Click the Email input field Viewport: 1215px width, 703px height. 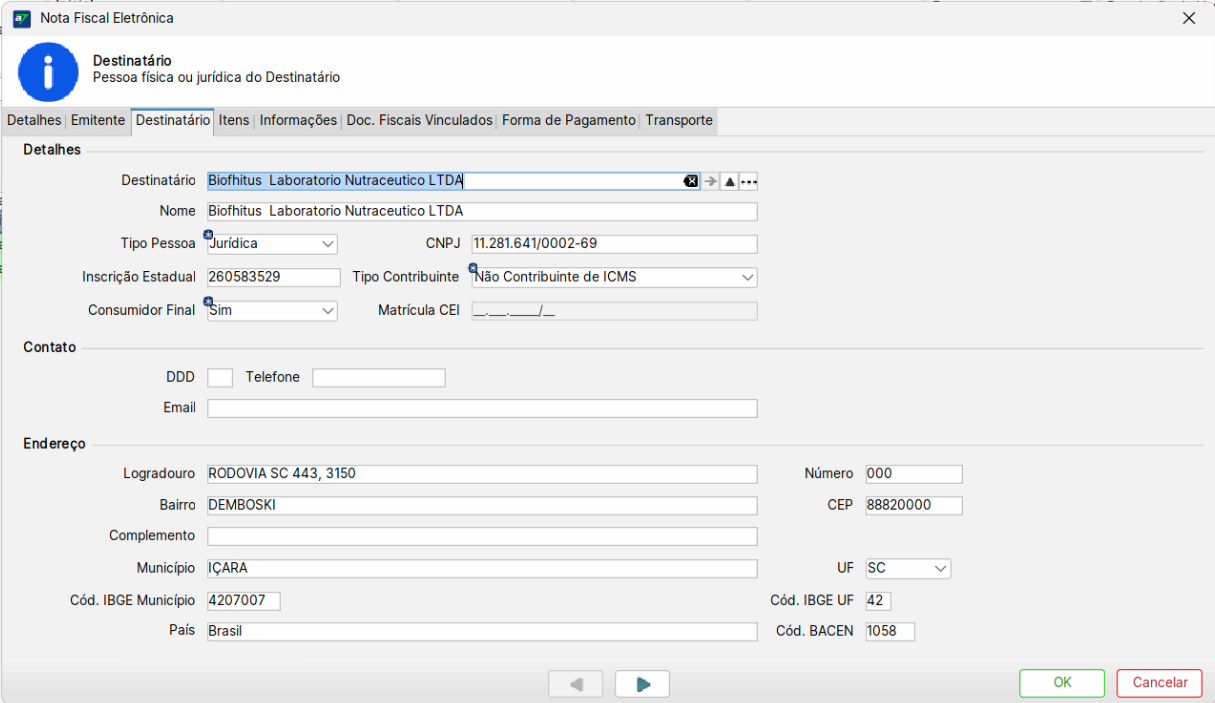pyautogui.click(x=482, y=408)
